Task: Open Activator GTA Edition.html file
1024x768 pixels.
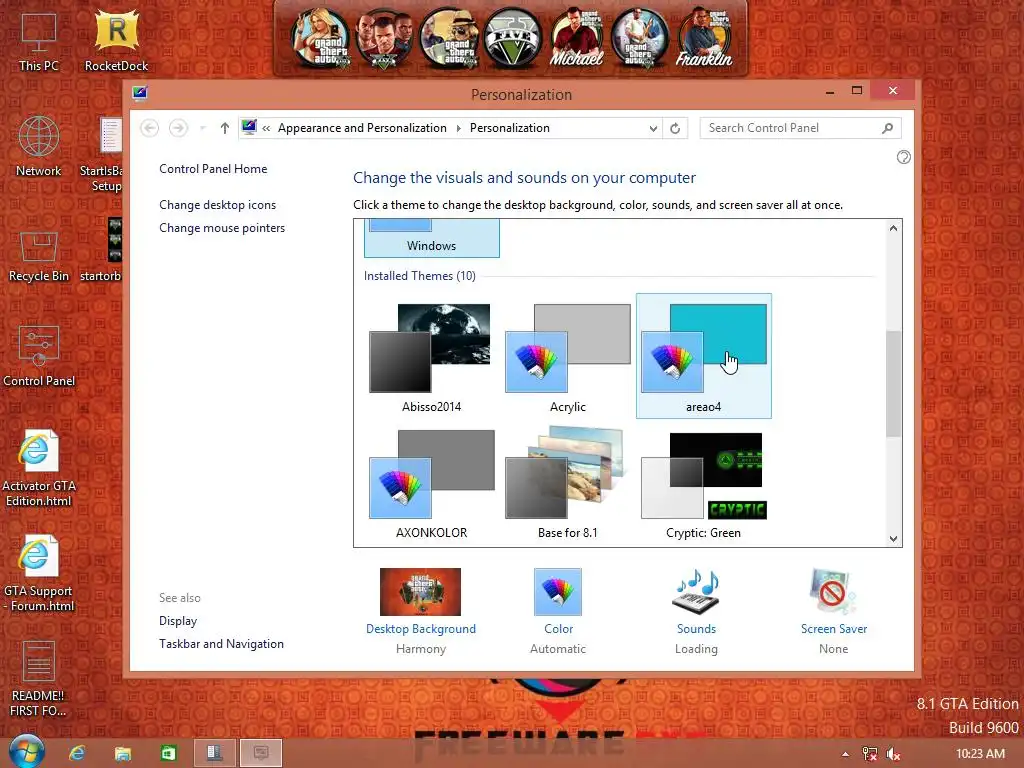Action: [39, 468]
